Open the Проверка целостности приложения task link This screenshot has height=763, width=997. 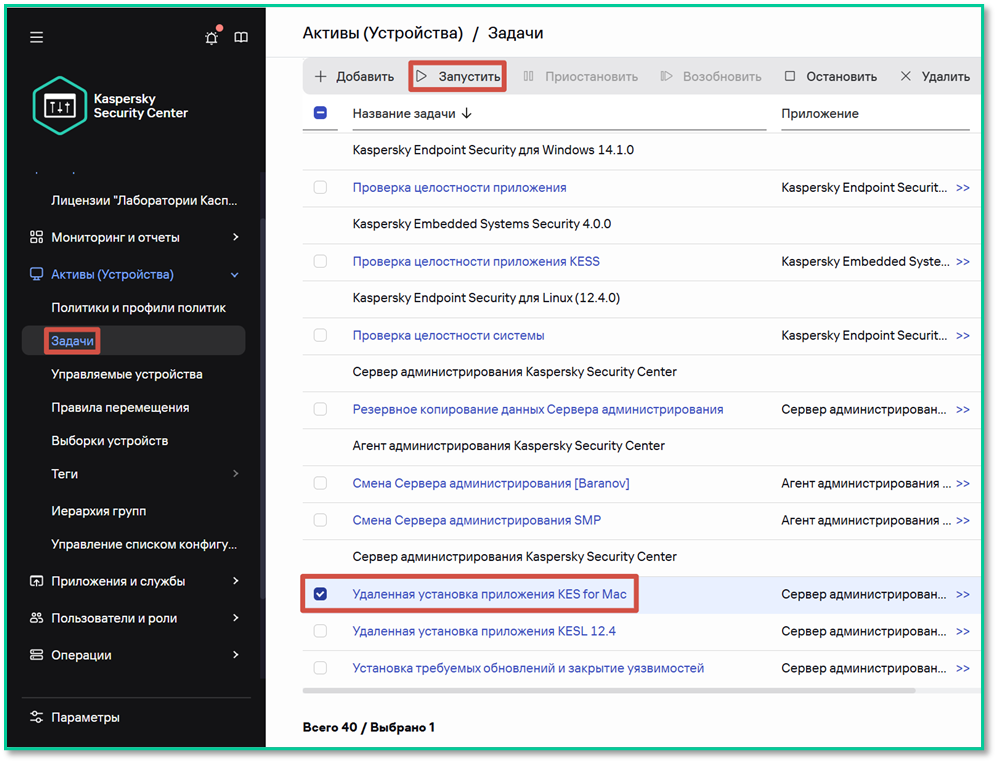pos(460,188)
